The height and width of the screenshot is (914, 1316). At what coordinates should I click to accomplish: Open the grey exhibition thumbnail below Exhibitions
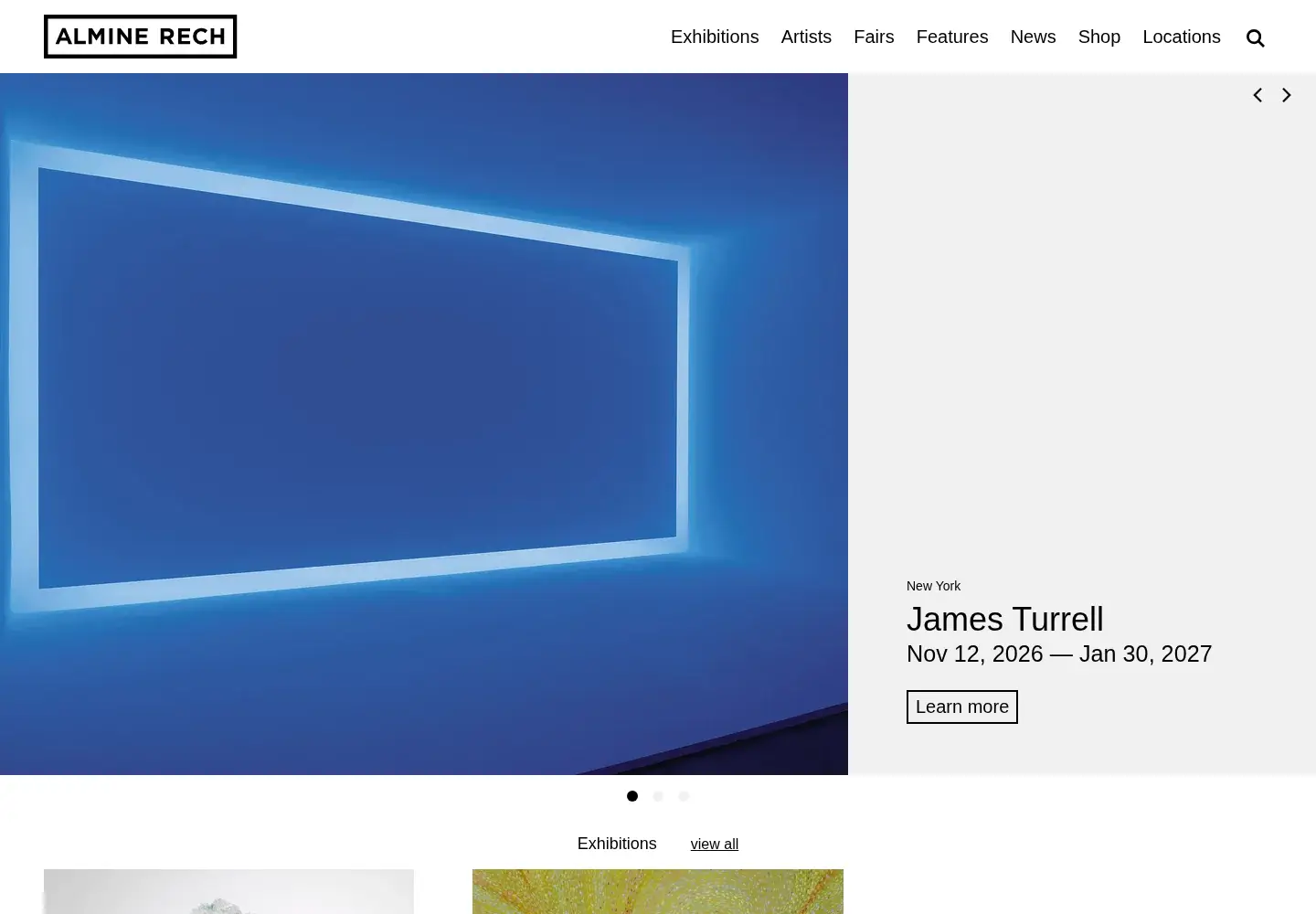pos(228,891)
